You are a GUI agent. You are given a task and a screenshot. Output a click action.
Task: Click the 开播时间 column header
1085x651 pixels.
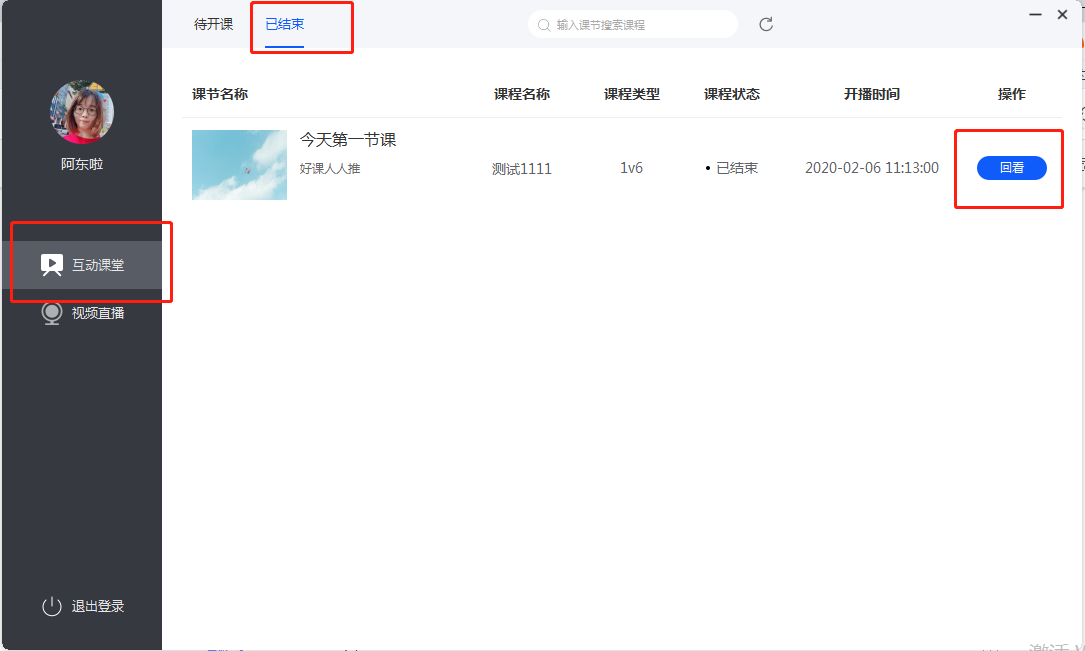[872, 94]
